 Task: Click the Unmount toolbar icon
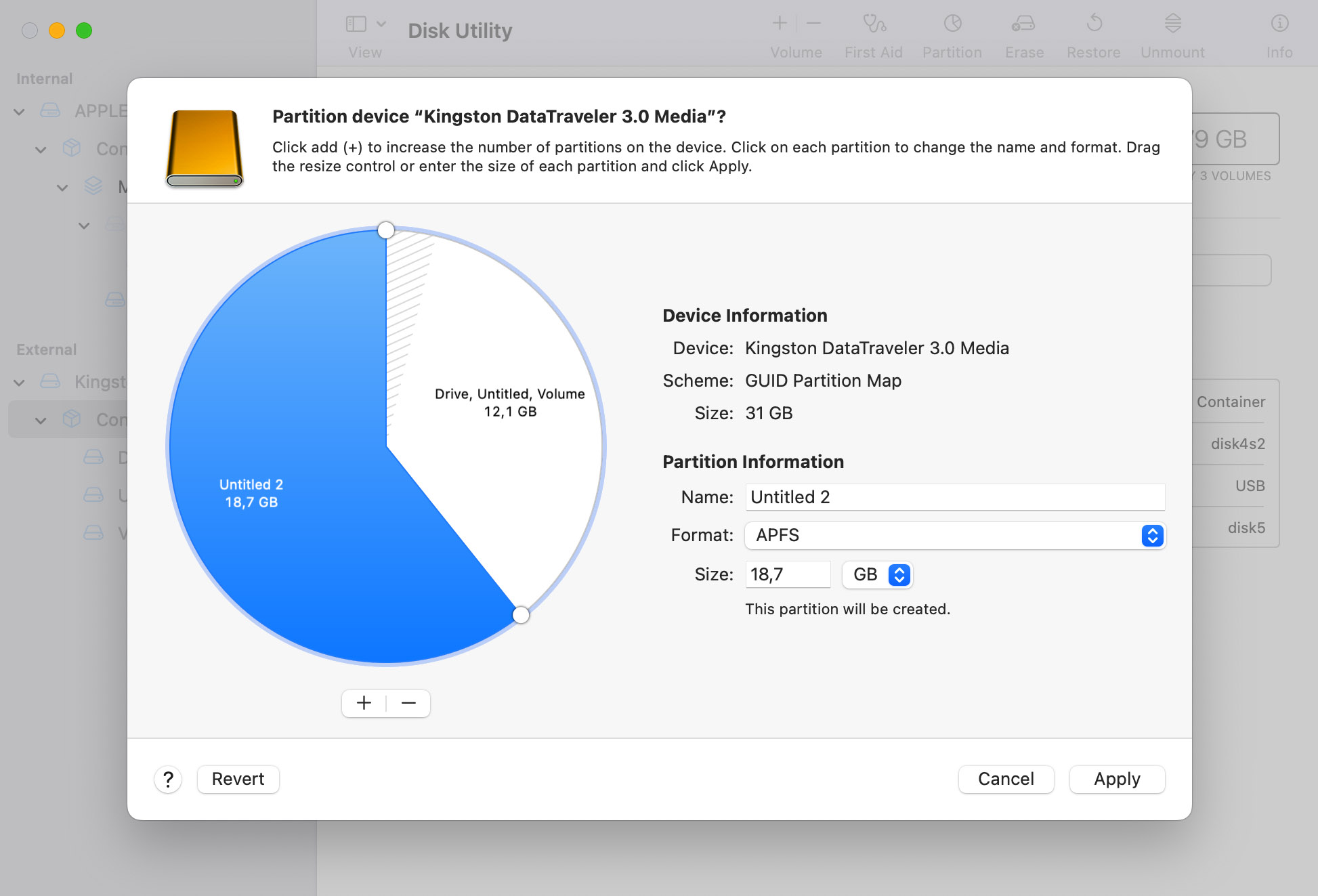click(x=1173, y=24)
